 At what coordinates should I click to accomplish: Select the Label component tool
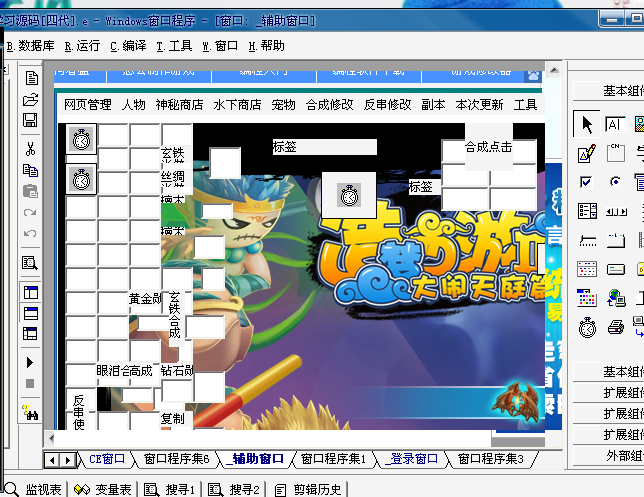click(615, 124)
